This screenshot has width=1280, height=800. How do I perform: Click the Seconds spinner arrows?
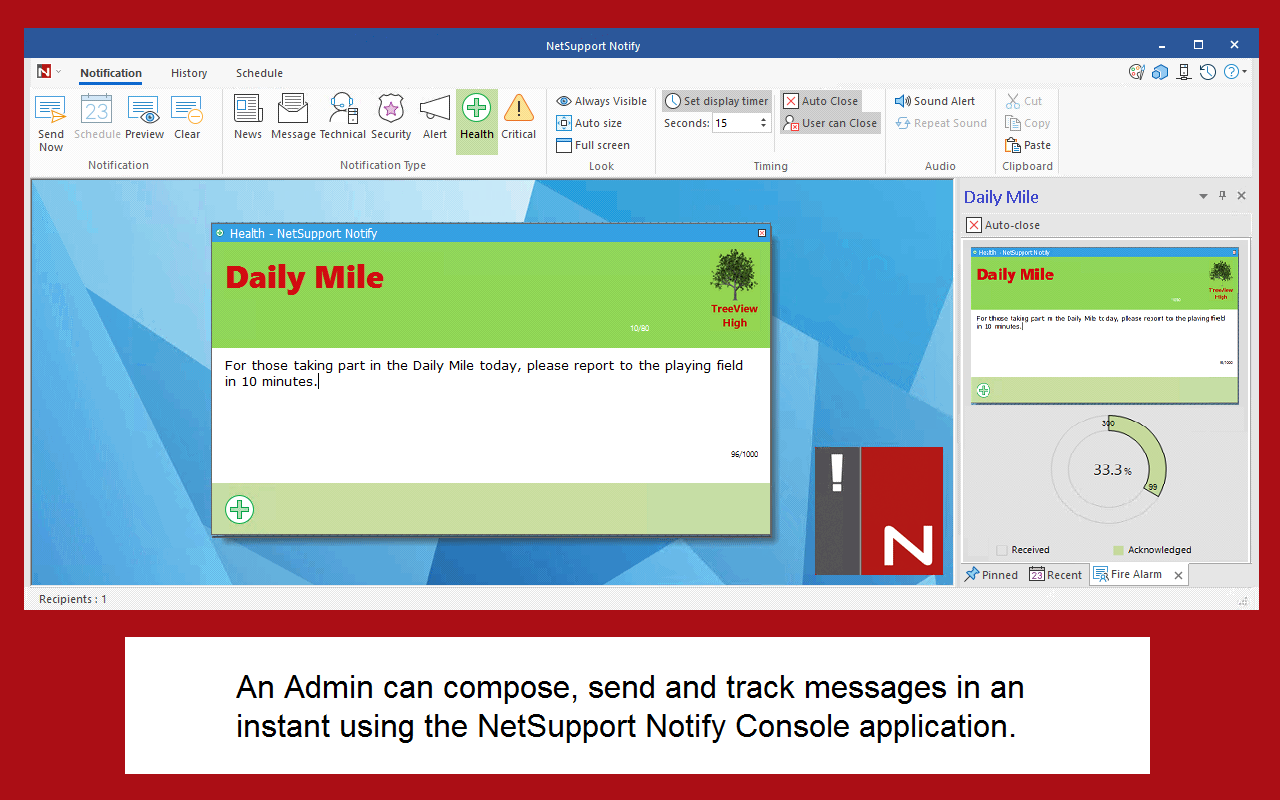[x=763, y=123]
